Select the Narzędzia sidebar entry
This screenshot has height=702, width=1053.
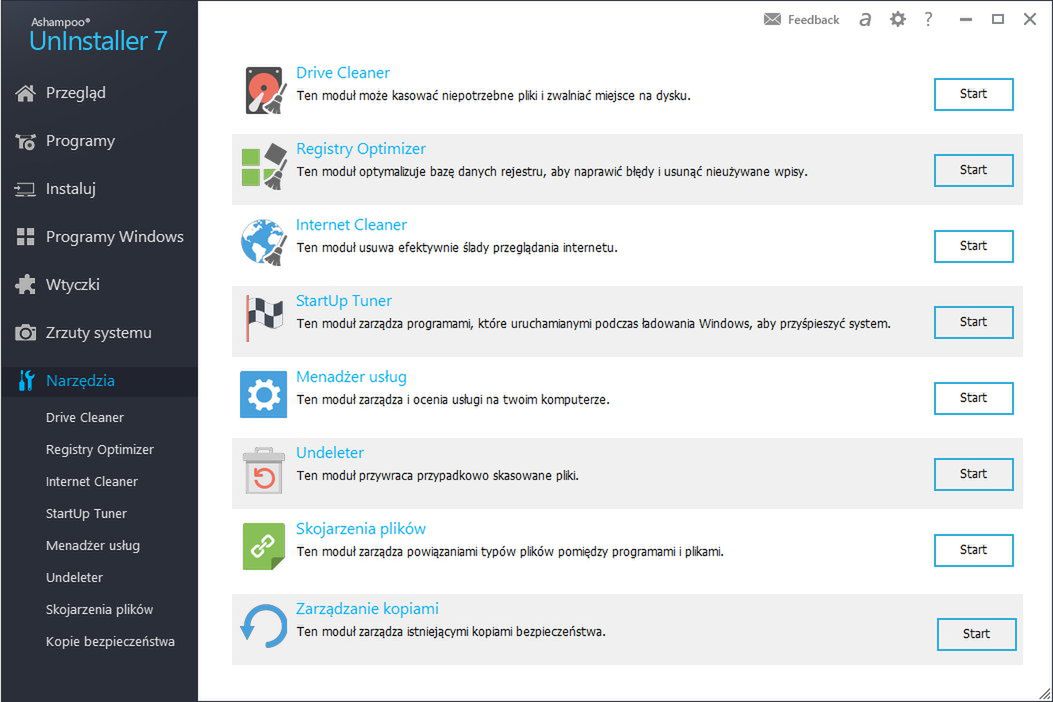pyautogui.click(x=99, y=381)
